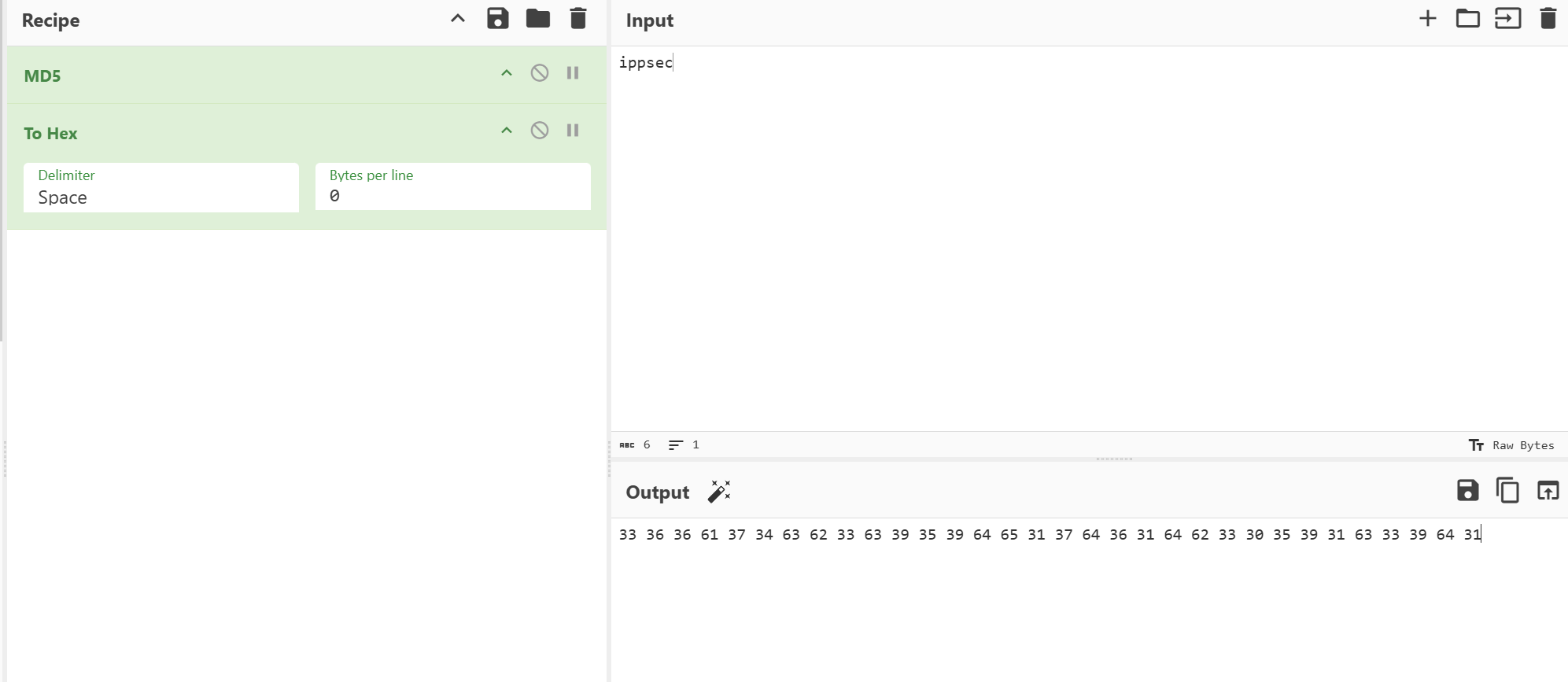The height and width of the screenshot is (682, 1568).
Task: Set breakpoint on MD5 operation
Action: click(573, 73)
